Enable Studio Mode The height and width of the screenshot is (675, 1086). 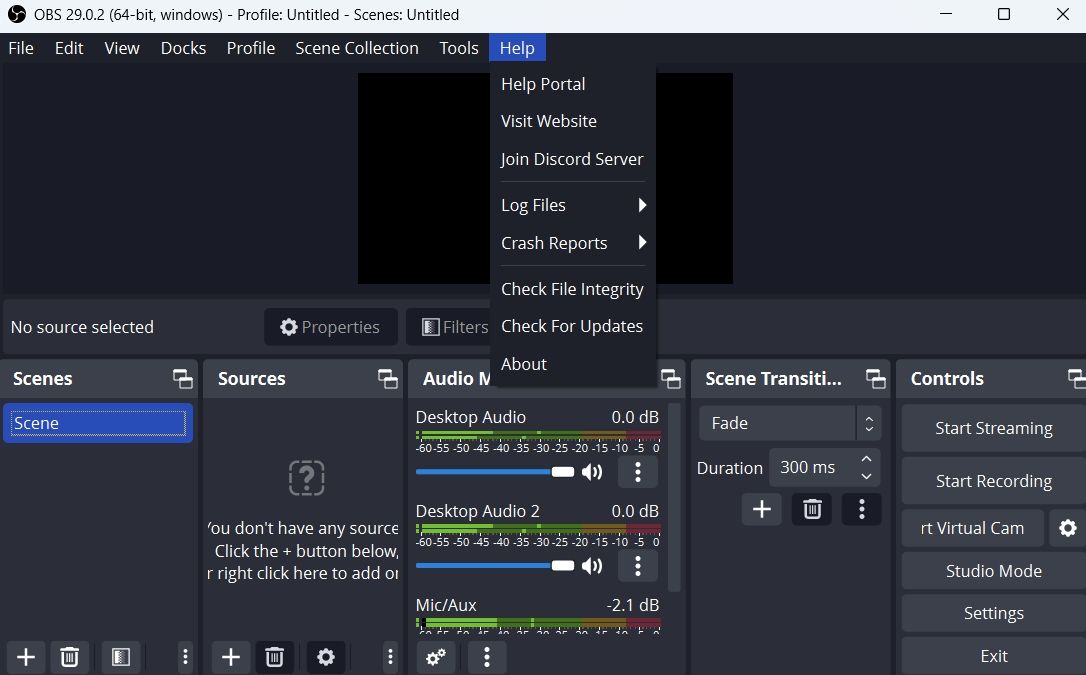(993, 570)
